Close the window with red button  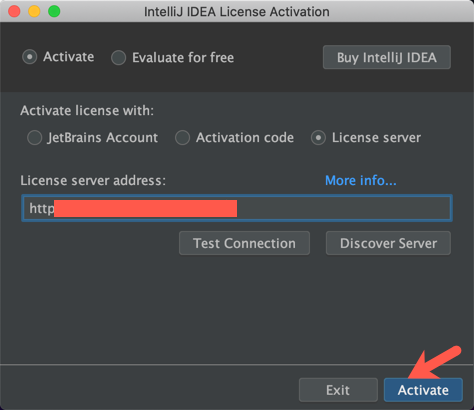coord(14,11)
